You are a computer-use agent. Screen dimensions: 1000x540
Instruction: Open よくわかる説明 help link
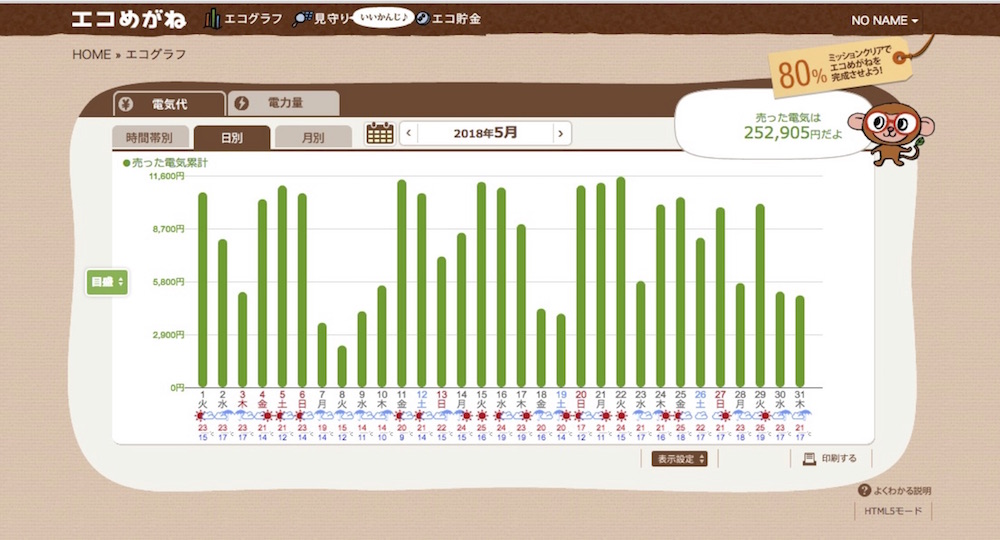[895, 490]
